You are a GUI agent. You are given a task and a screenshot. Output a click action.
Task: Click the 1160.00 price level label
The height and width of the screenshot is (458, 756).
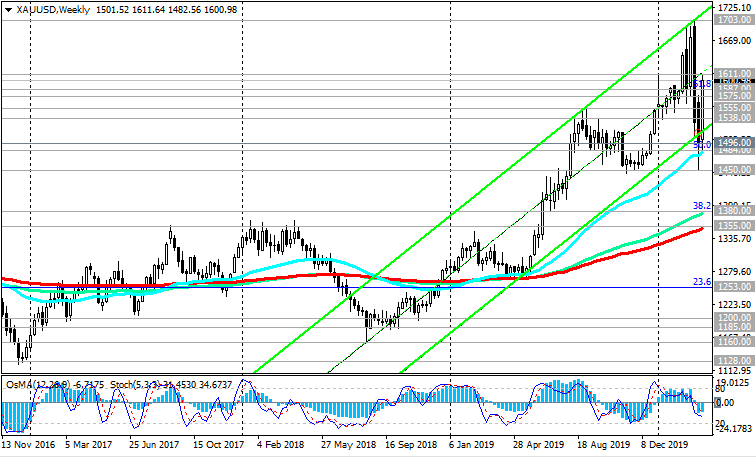click(x=734, y=341)
